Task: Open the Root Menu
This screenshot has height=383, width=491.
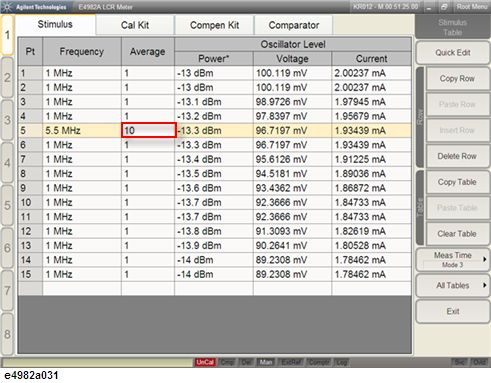Action: (472, 7)
